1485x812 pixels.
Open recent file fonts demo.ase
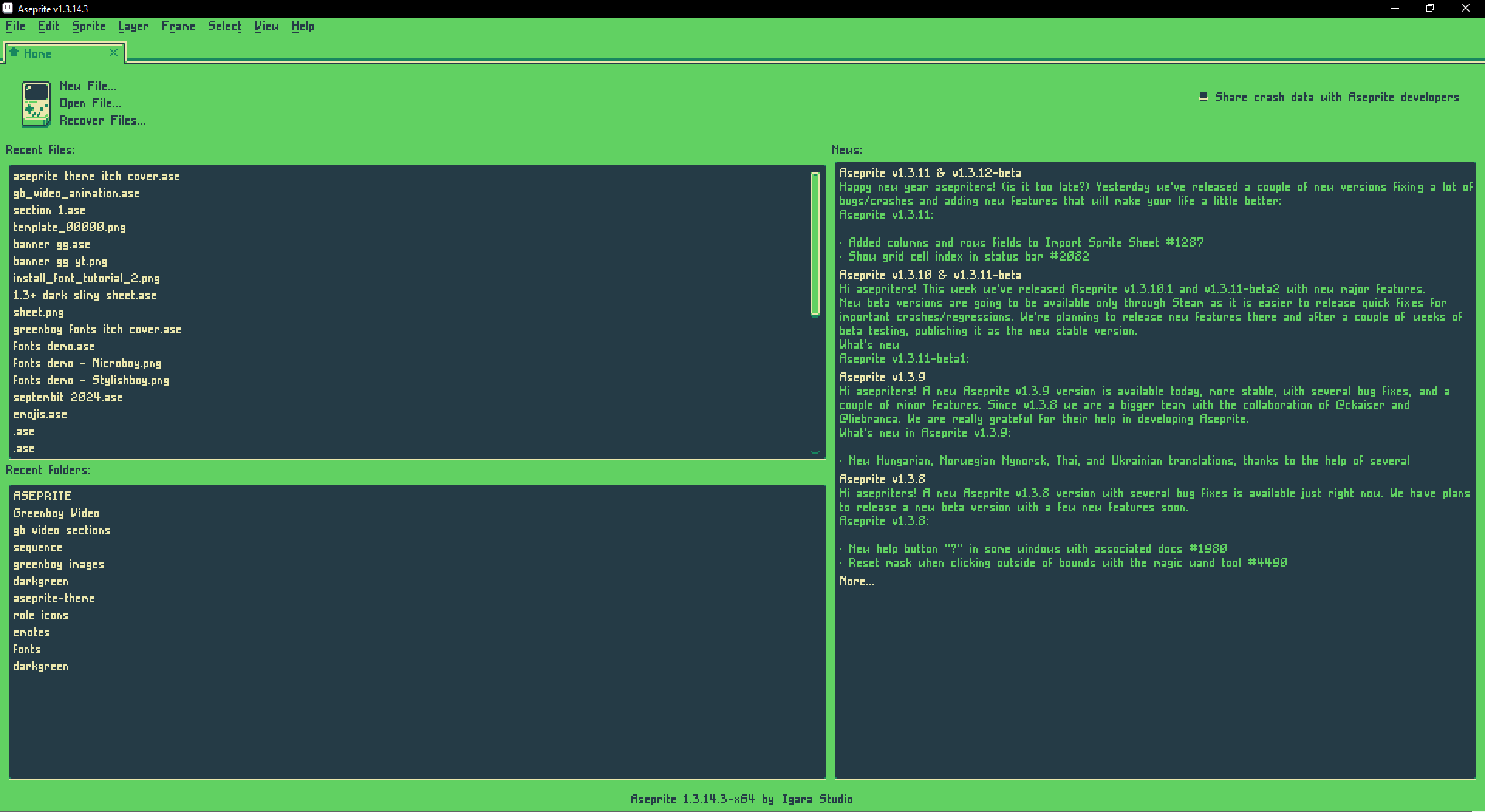click(x=54, y=346)
